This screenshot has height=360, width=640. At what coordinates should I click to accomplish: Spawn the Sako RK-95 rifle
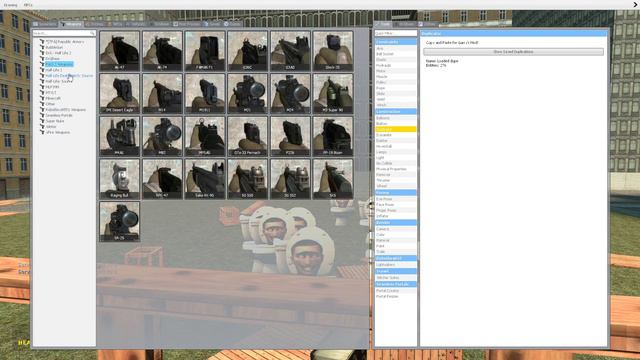point(205,179)
